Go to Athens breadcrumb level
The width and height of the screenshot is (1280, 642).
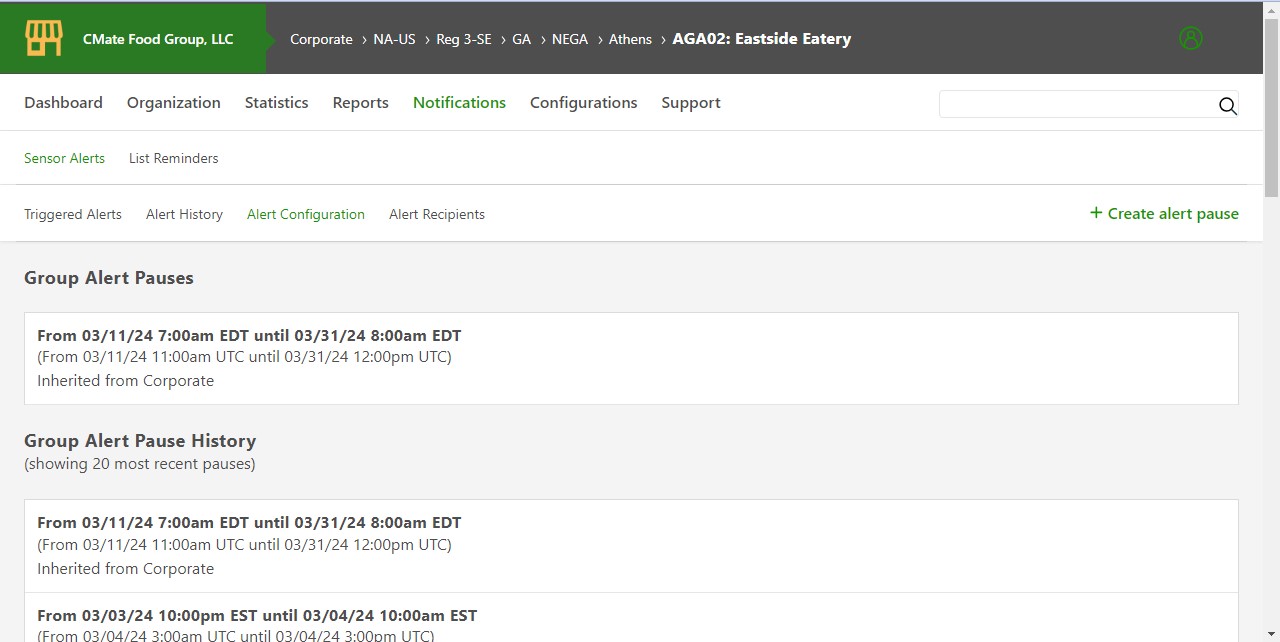coord(630,40)
